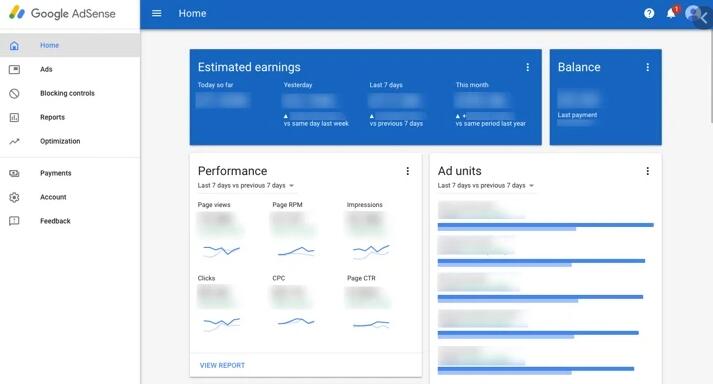Image resolution: width=713 pixels, height=384 pixels.
Task: Click the Page views sparkline chart
Action: tap(221, 251)
